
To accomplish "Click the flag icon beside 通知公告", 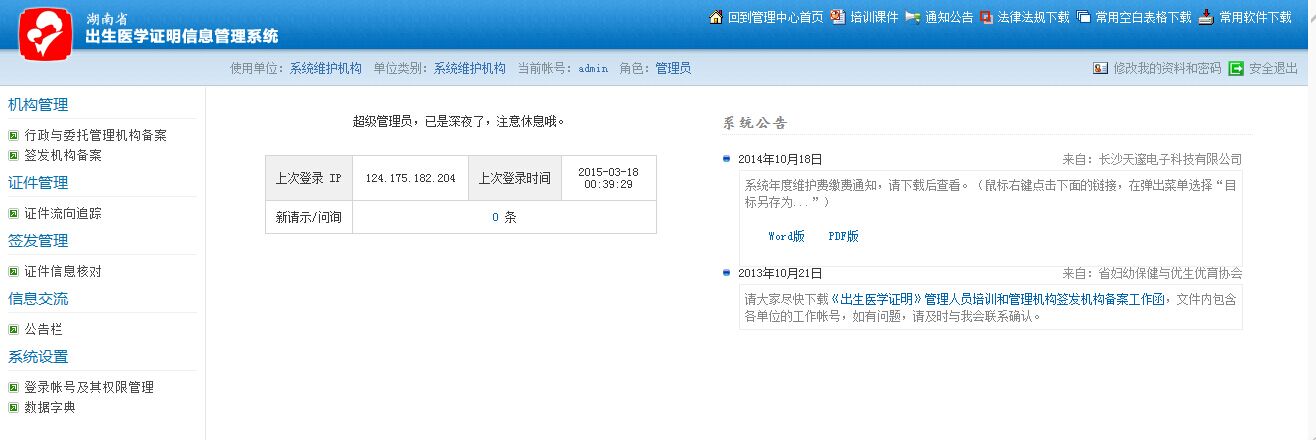I will tap(912, 17).
